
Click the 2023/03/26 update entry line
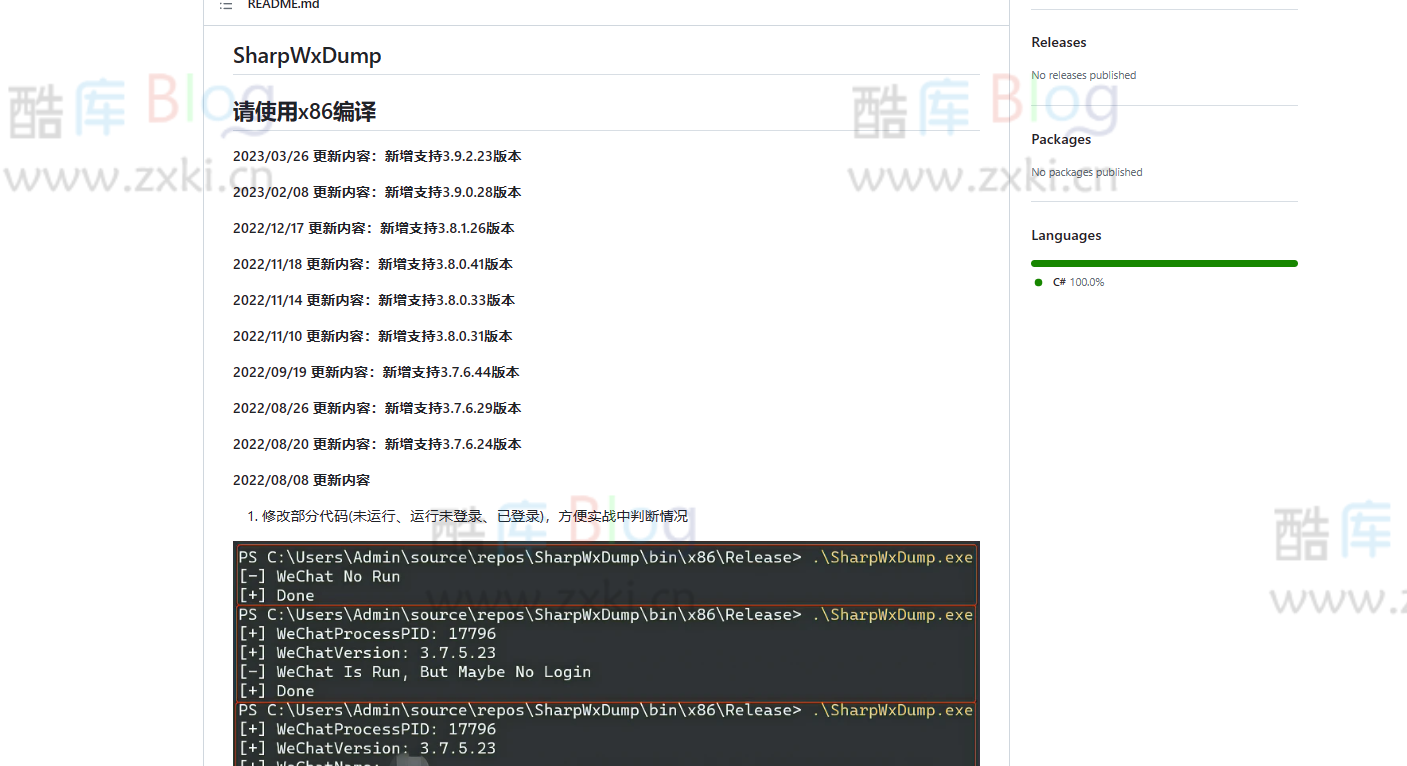pyautogui.click(x=376, y=156)
